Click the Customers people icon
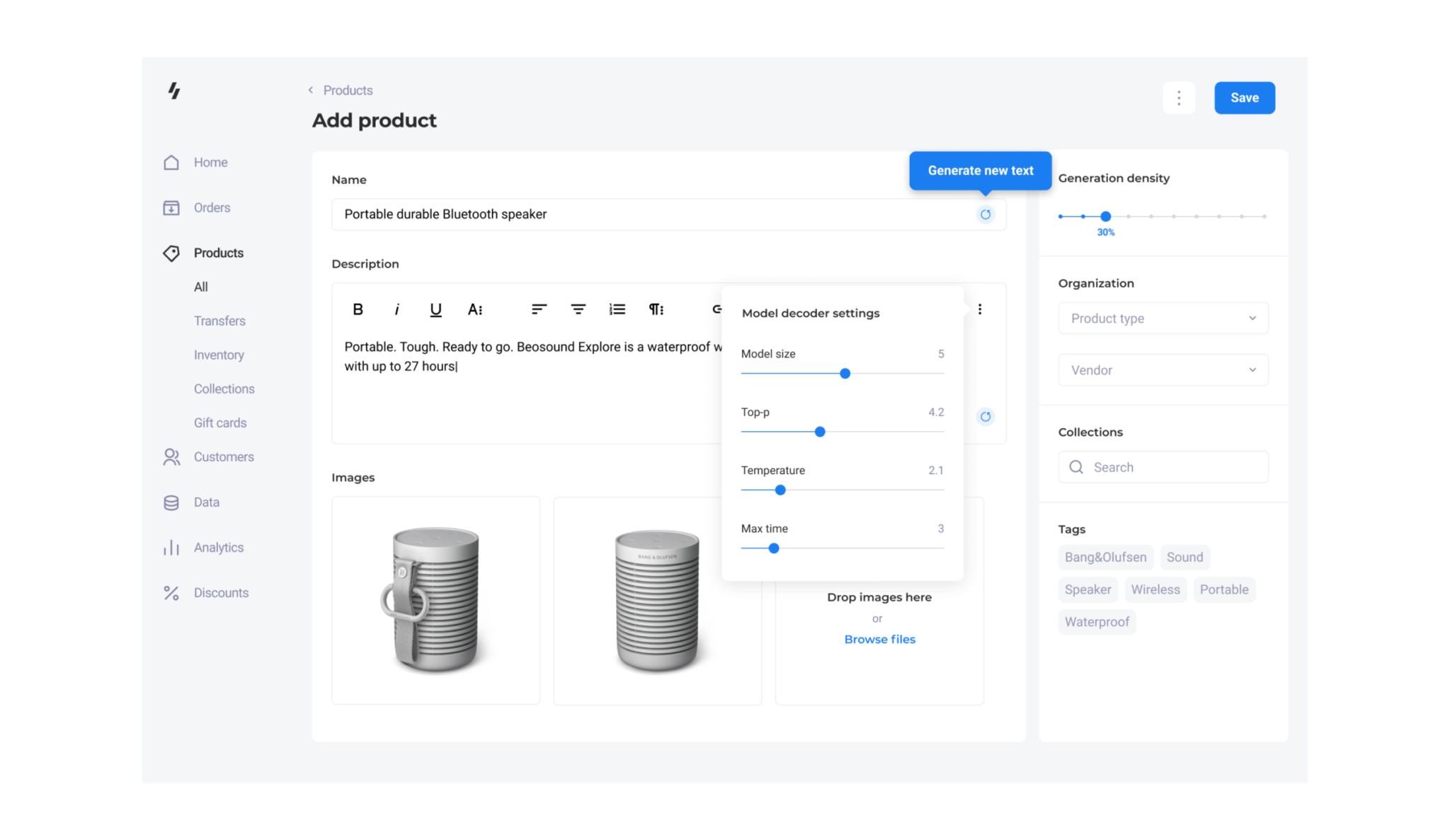Image resolution: width=1450 pixels, height=840 pixels. click(x=171, y=456)
